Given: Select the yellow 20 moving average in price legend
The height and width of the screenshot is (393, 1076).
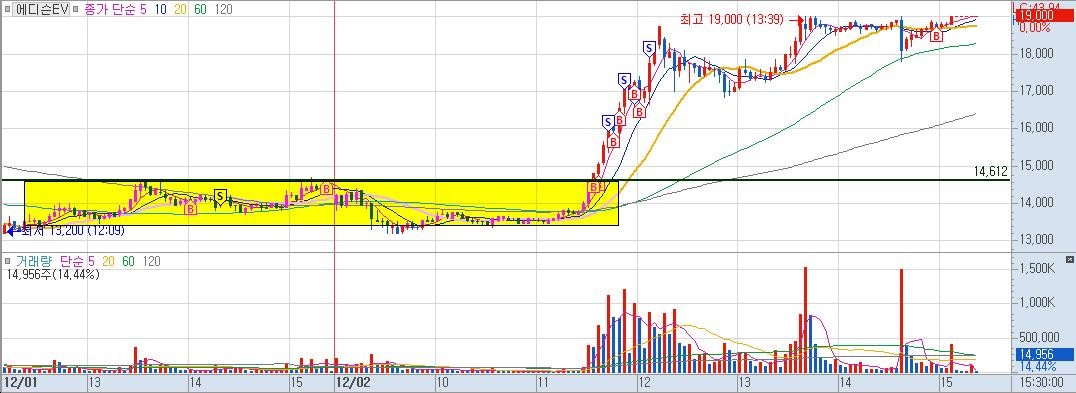Looking at the screenshot, I should [179, 10].
